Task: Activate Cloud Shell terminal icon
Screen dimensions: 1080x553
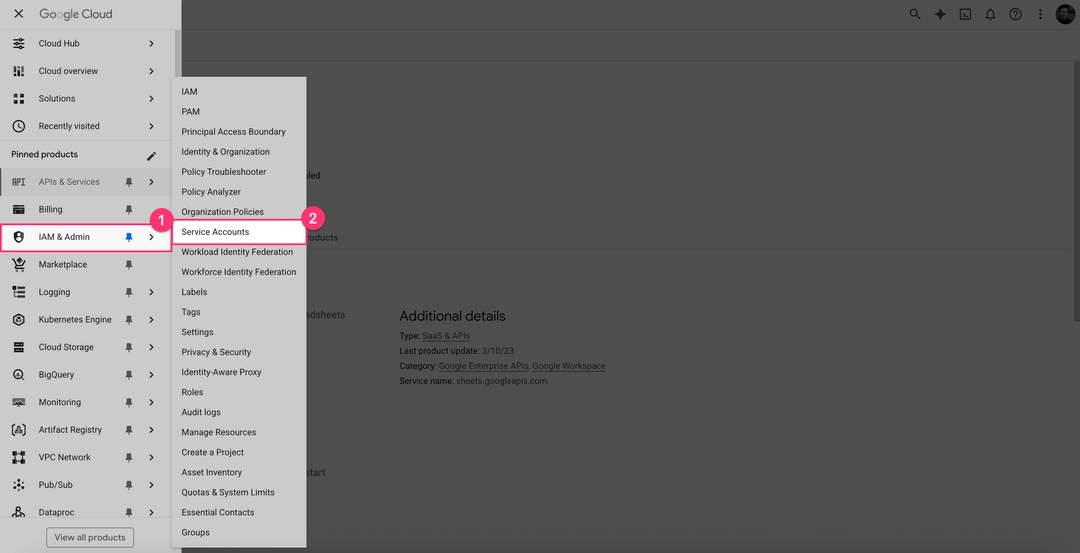Action: pyautogui.click(x=965, y=14)
